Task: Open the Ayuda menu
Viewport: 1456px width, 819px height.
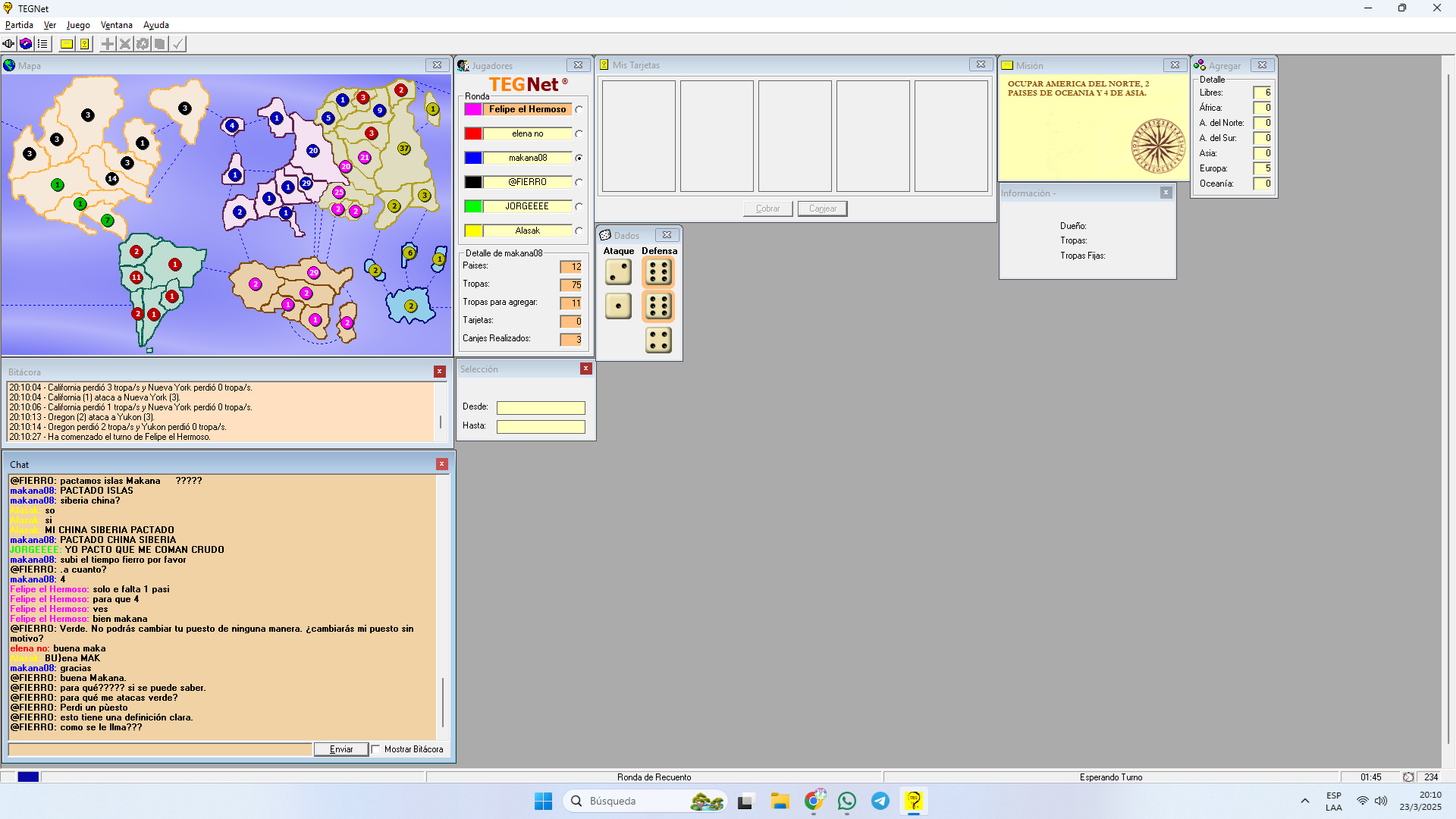Action: pos(156,25)
